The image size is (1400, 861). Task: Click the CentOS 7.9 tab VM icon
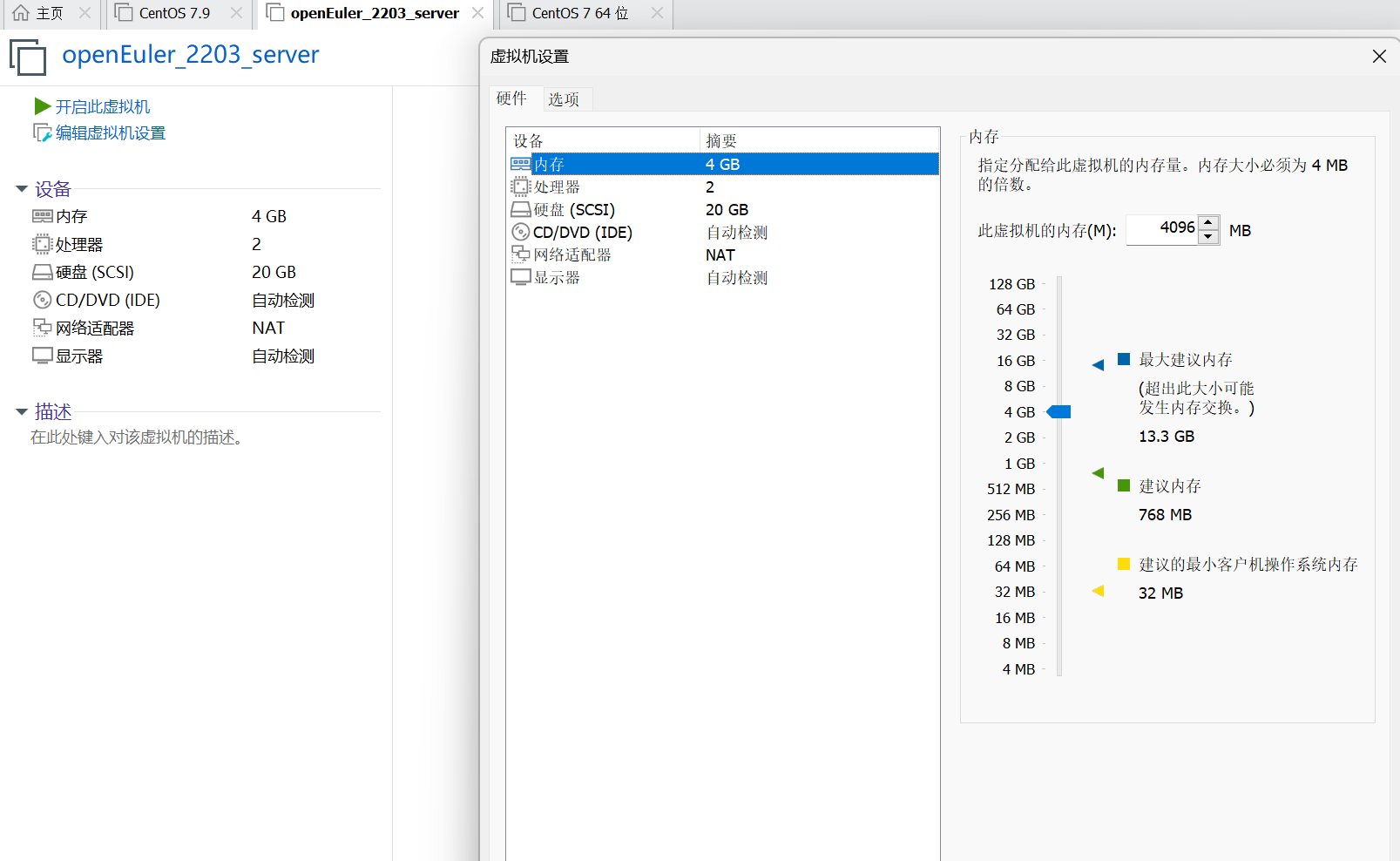(x=124, y=13)
